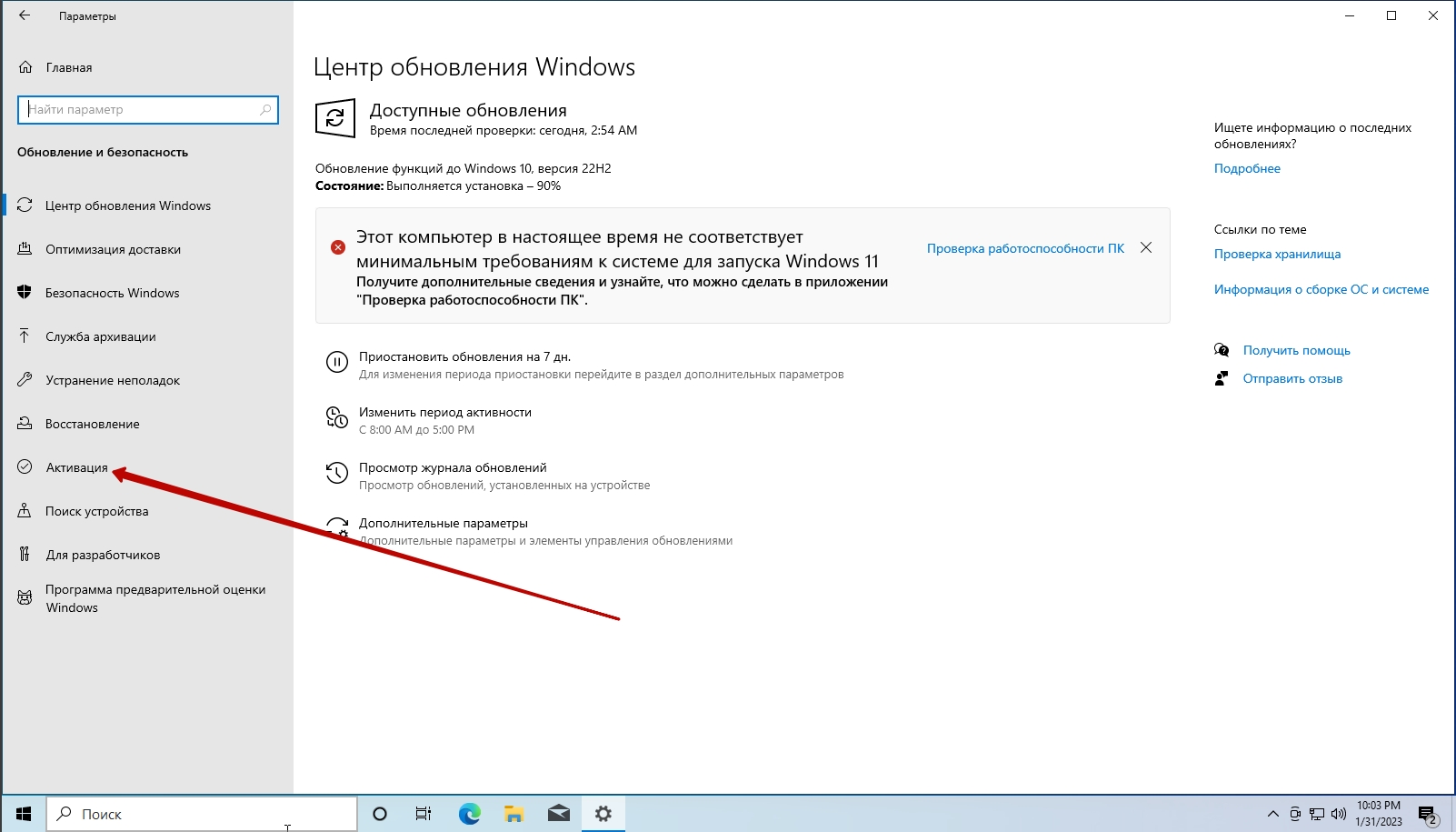1456x832 pixels.
Task: Click the Центр обновления Windows sync icon in sidebar
Action: [x=25, y=205]
